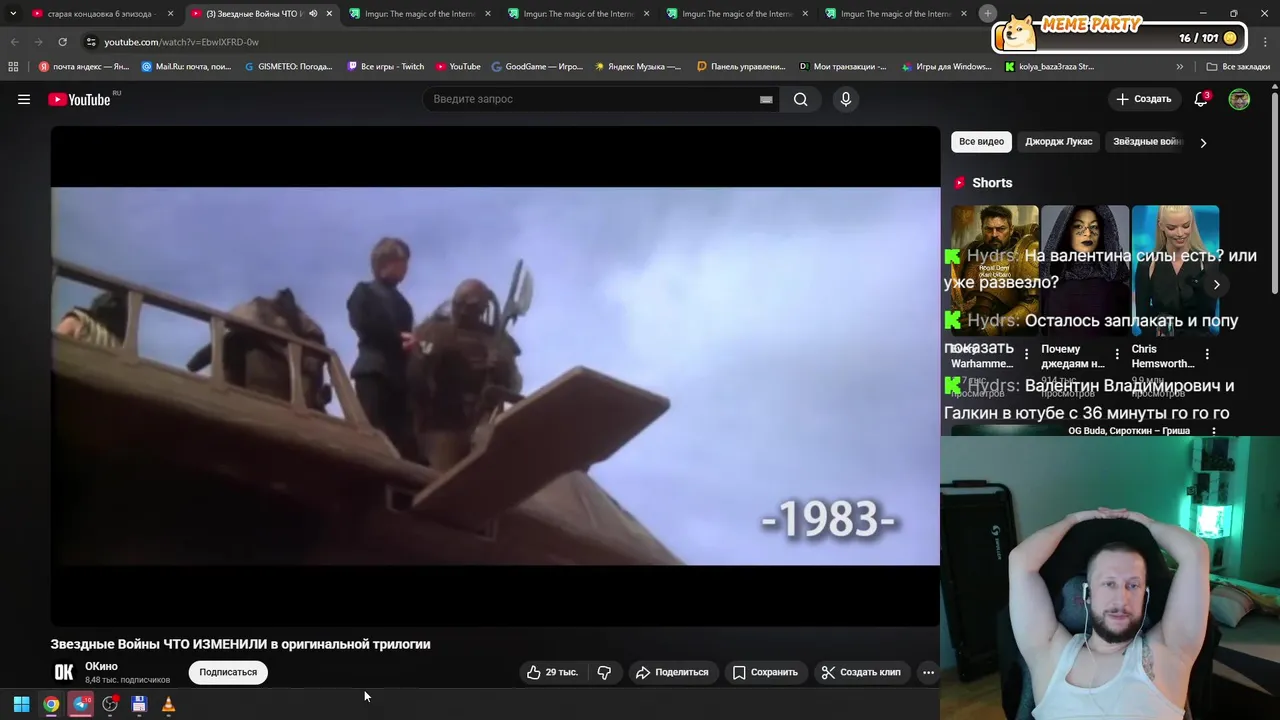Open options menu for Warhammer short

coord(1026,354)
